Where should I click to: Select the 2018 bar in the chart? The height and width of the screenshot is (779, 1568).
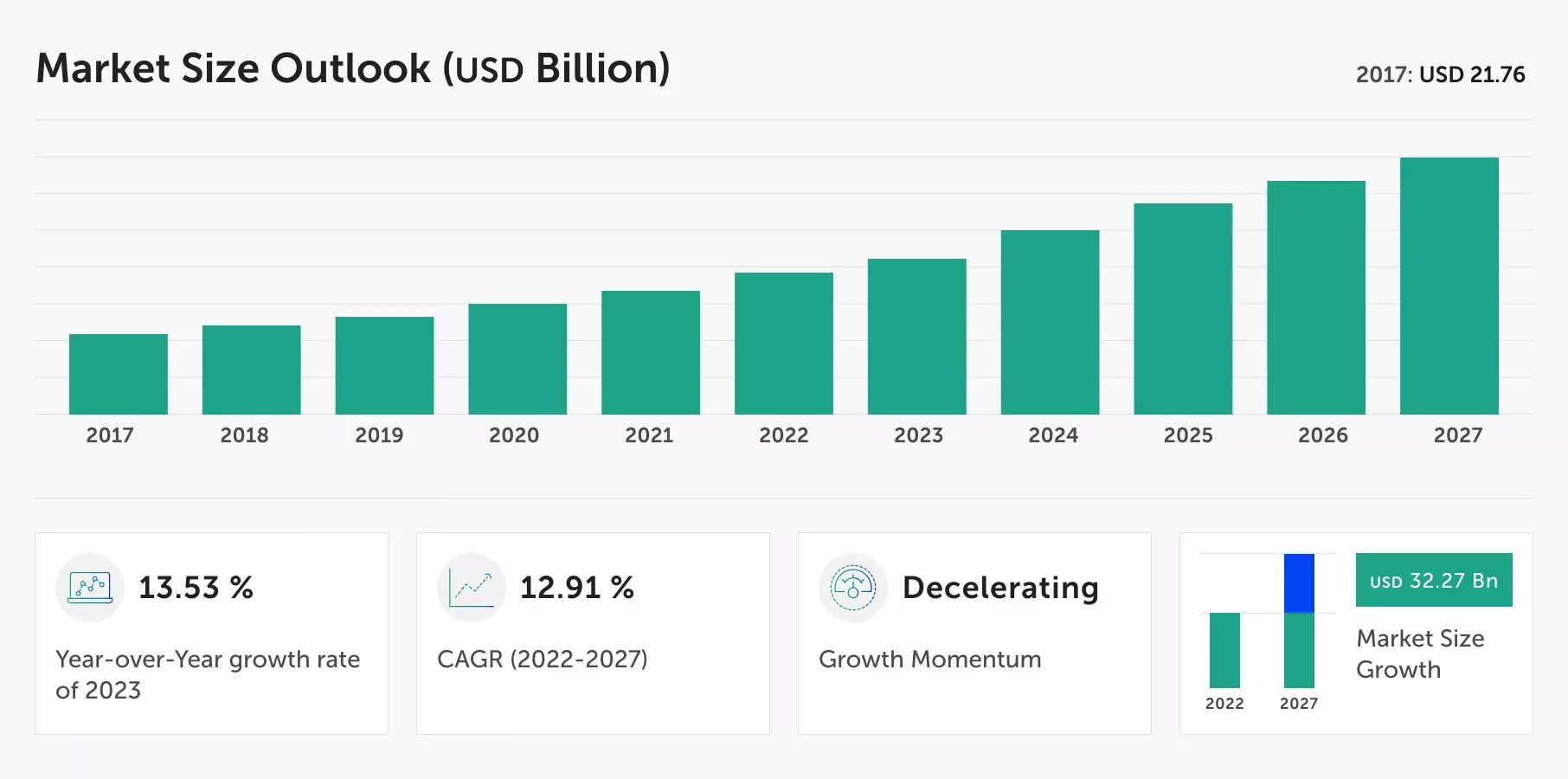coord(252,370)
